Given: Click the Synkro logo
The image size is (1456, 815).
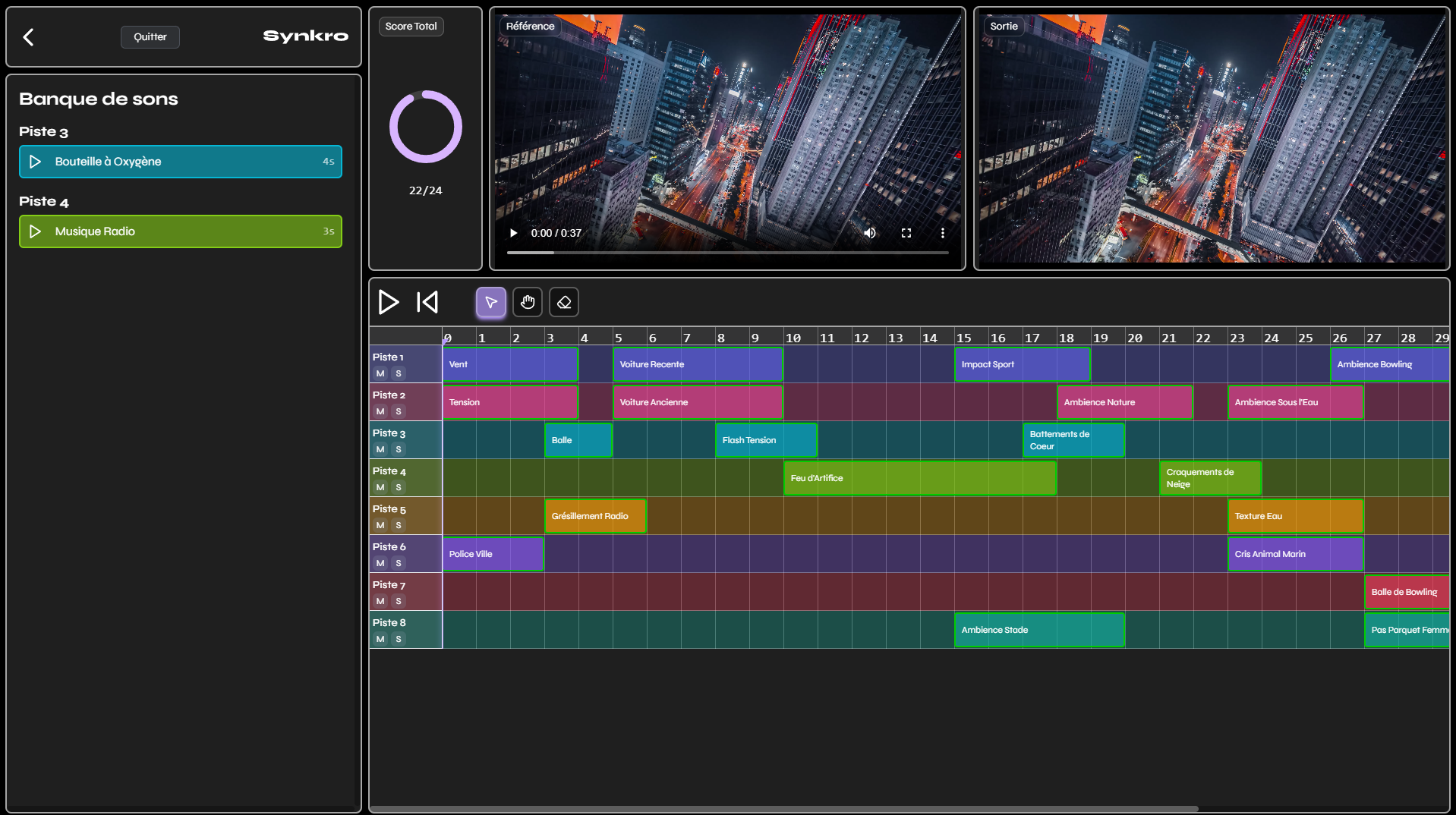Looking at the screenshot, I should [305, 36].
